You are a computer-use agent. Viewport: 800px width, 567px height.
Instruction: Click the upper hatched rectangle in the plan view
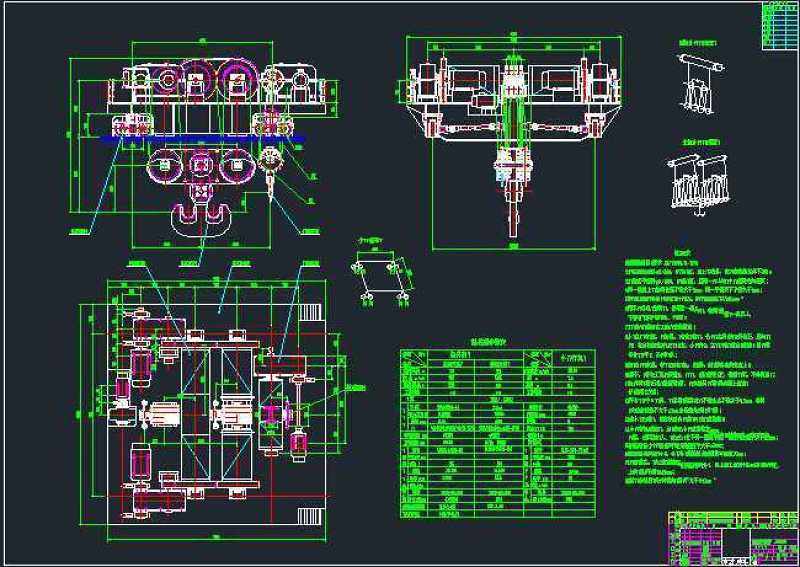tap(309, 311)
